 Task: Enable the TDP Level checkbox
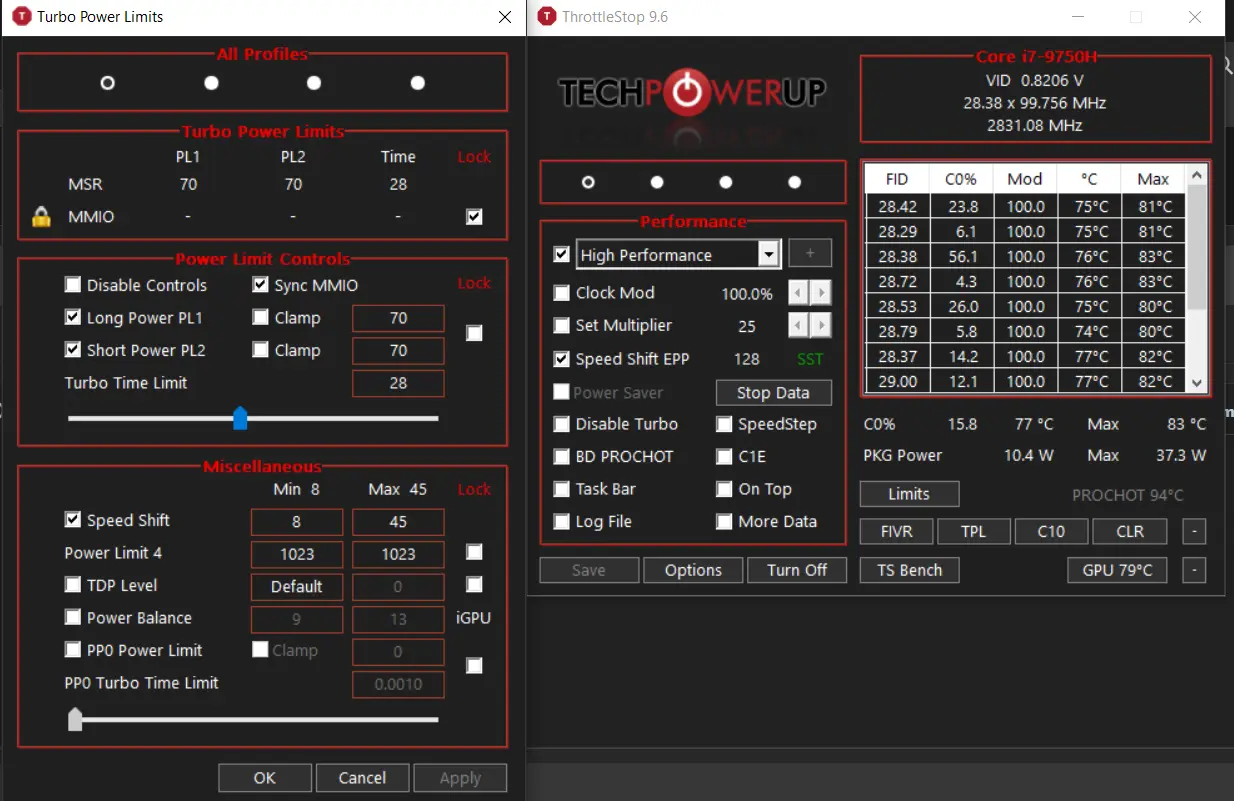73,585
